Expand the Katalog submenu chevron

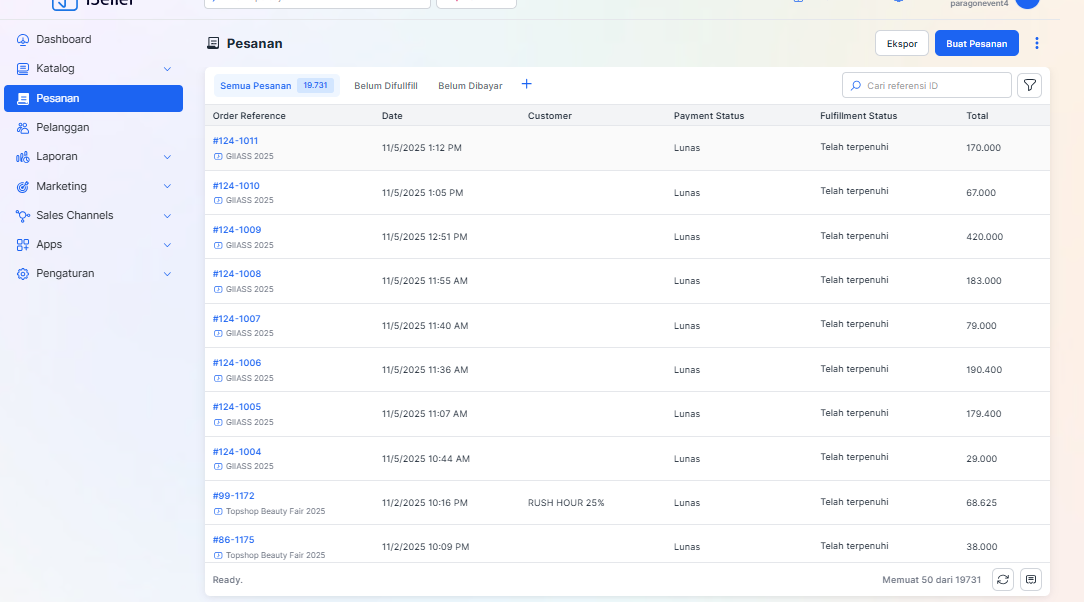(167, 69)
